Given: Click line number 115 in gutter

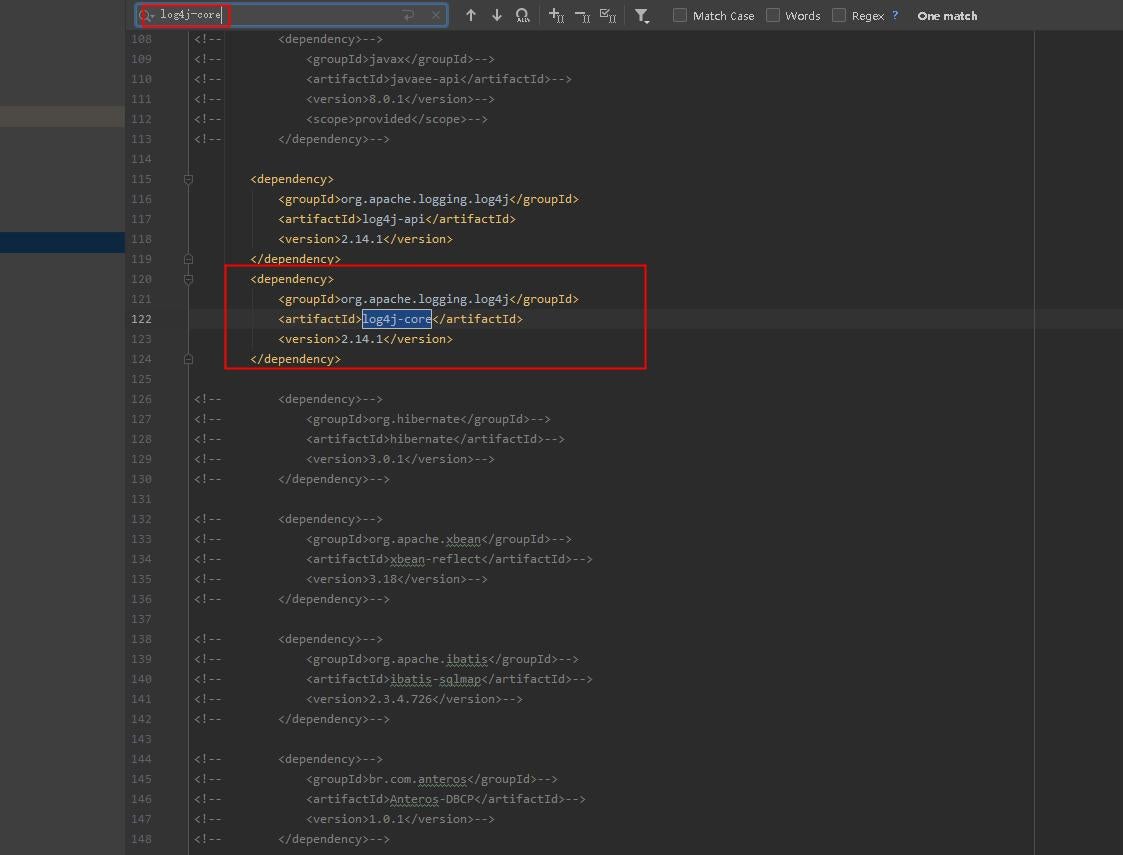Looking at the screenshot, I should pos(141,179).
